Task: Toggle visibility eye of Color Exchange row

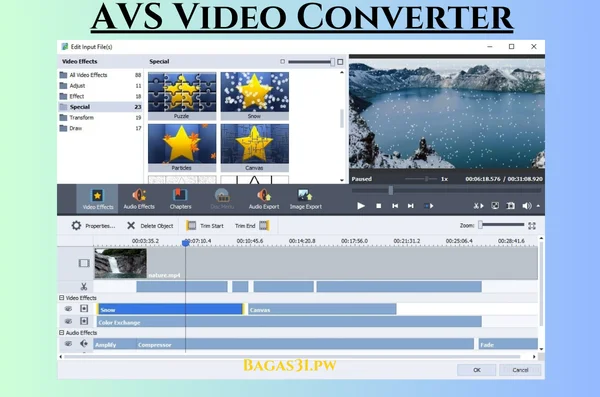Action: (68, 321)
